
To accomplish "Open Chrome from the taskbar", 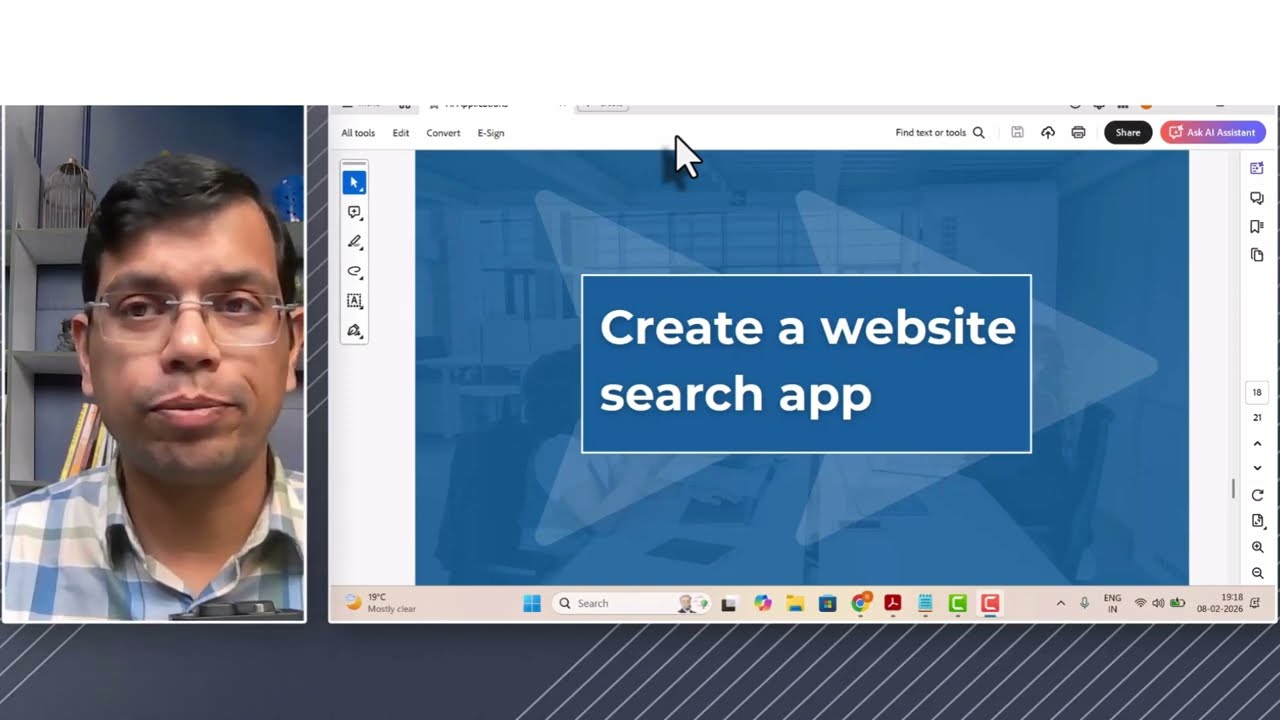I will pos(860,603).
